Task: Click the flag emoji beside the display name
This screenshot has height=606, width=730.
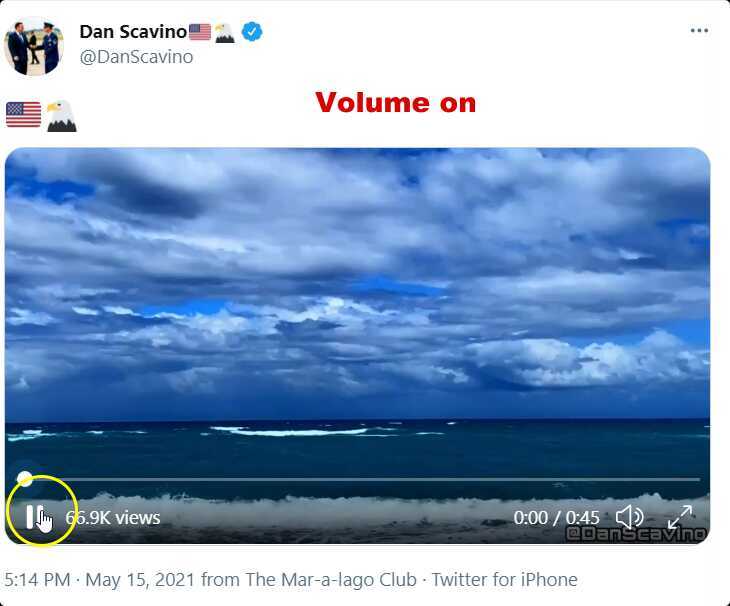Action: pos(200,32)
